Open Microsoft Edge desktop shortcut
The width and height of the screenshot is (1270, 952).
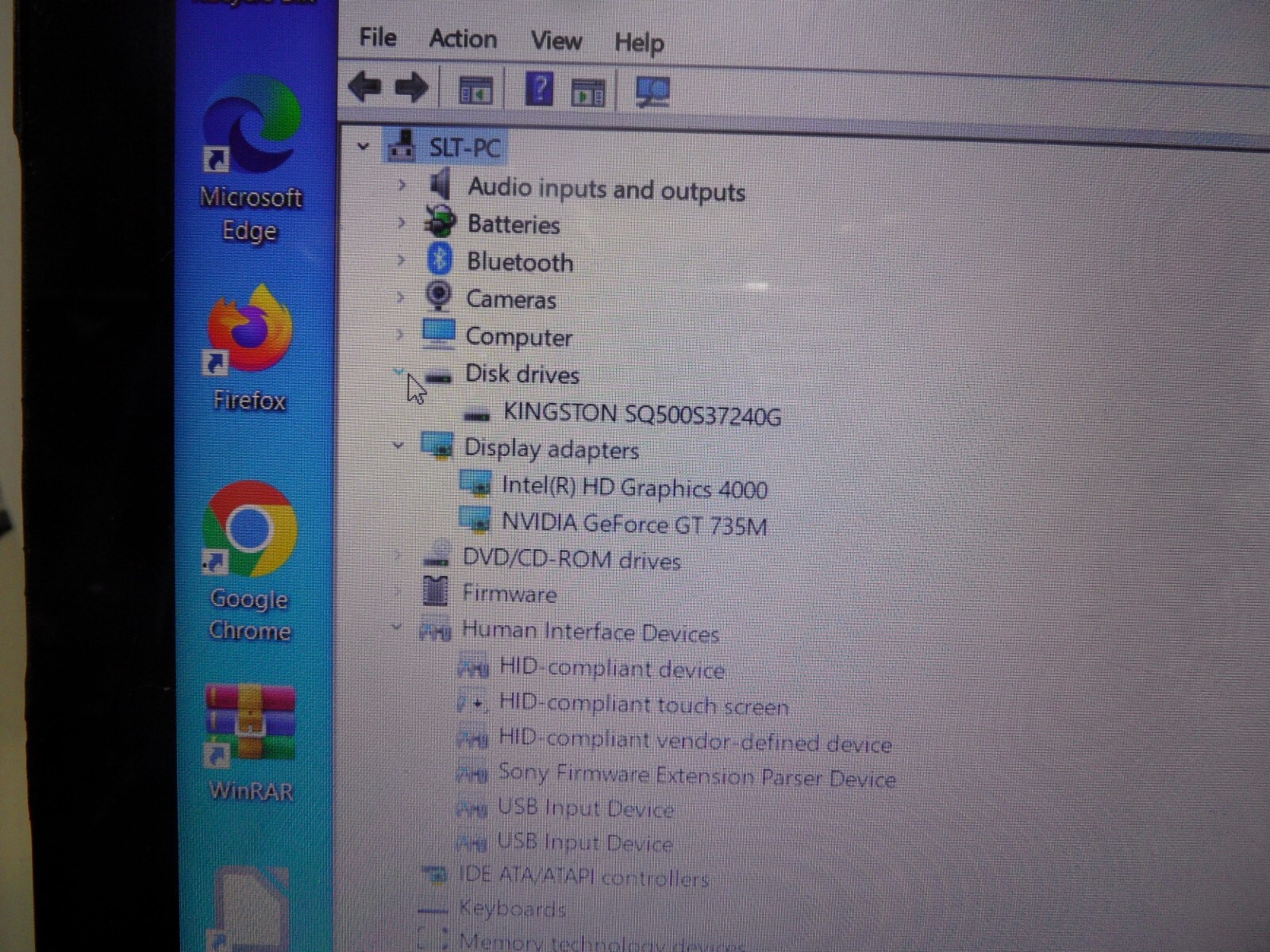point(251,159)
